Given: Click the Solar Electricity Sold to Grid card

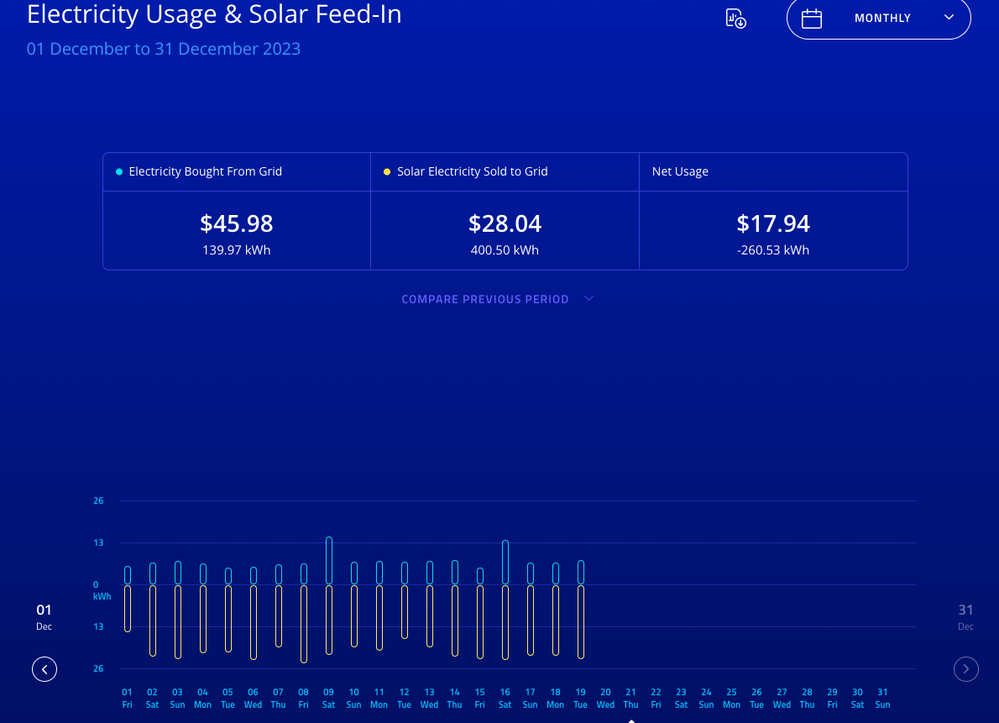Looking at the screenshot, I should [x=504, y=211].
